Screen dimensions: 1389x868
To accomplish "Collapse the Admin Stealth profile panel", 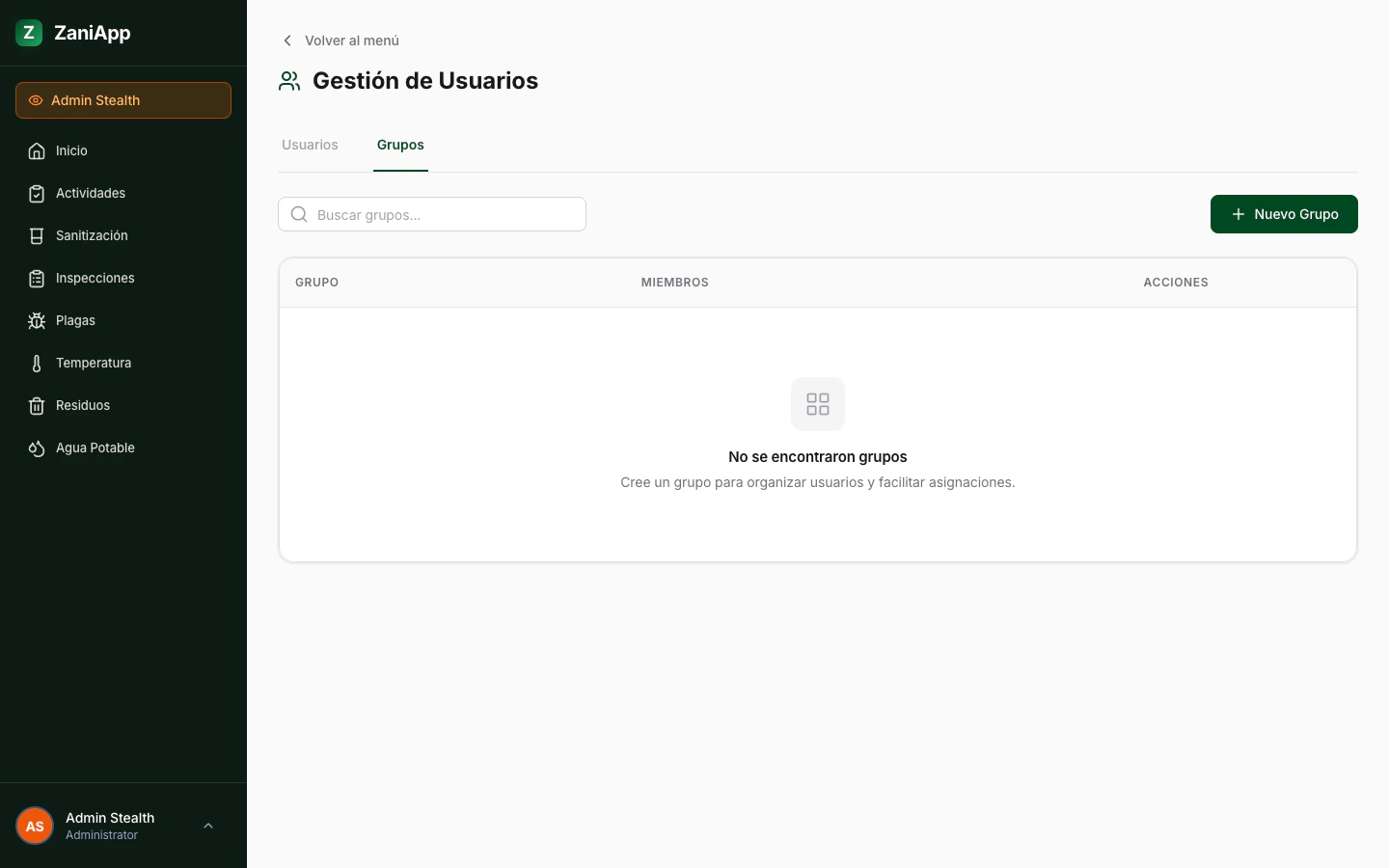I will click(x=208, y=826).
